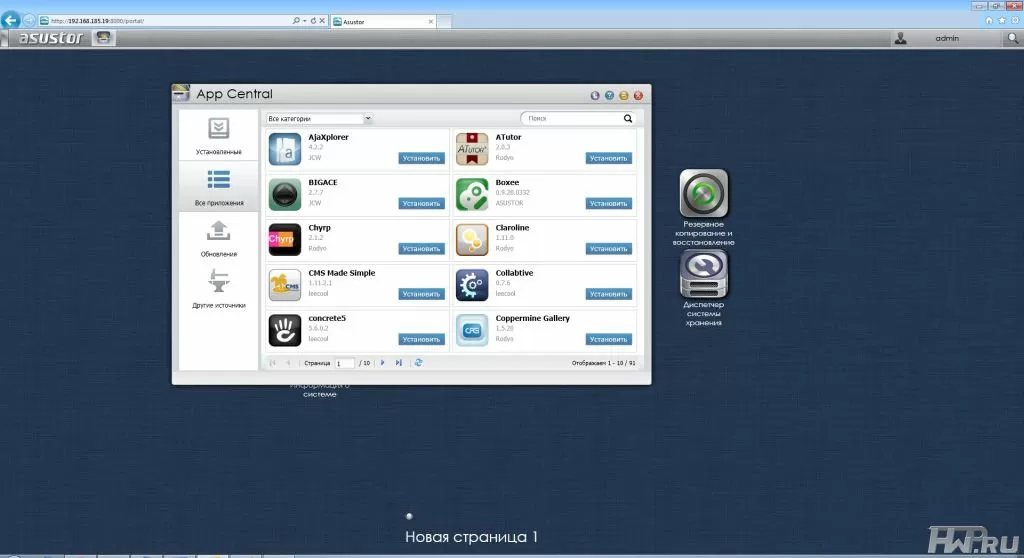Click the refresh icon in pagination bar
The height and width of the screenshot is (558, 1024).
pyautogui.click(x=419, y=363)
